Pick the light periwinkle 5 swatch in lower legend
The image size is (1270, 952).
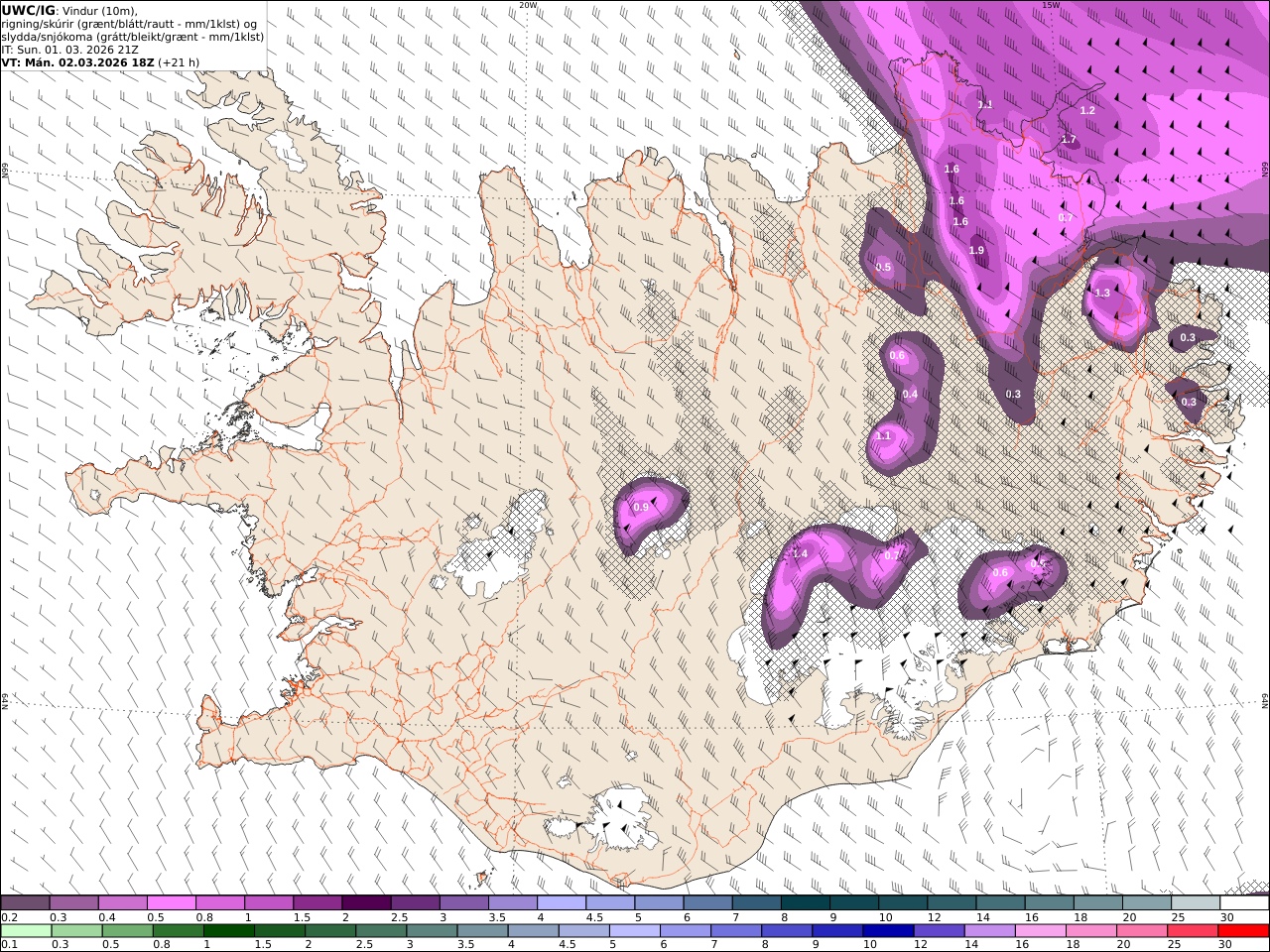coord(634,931)
